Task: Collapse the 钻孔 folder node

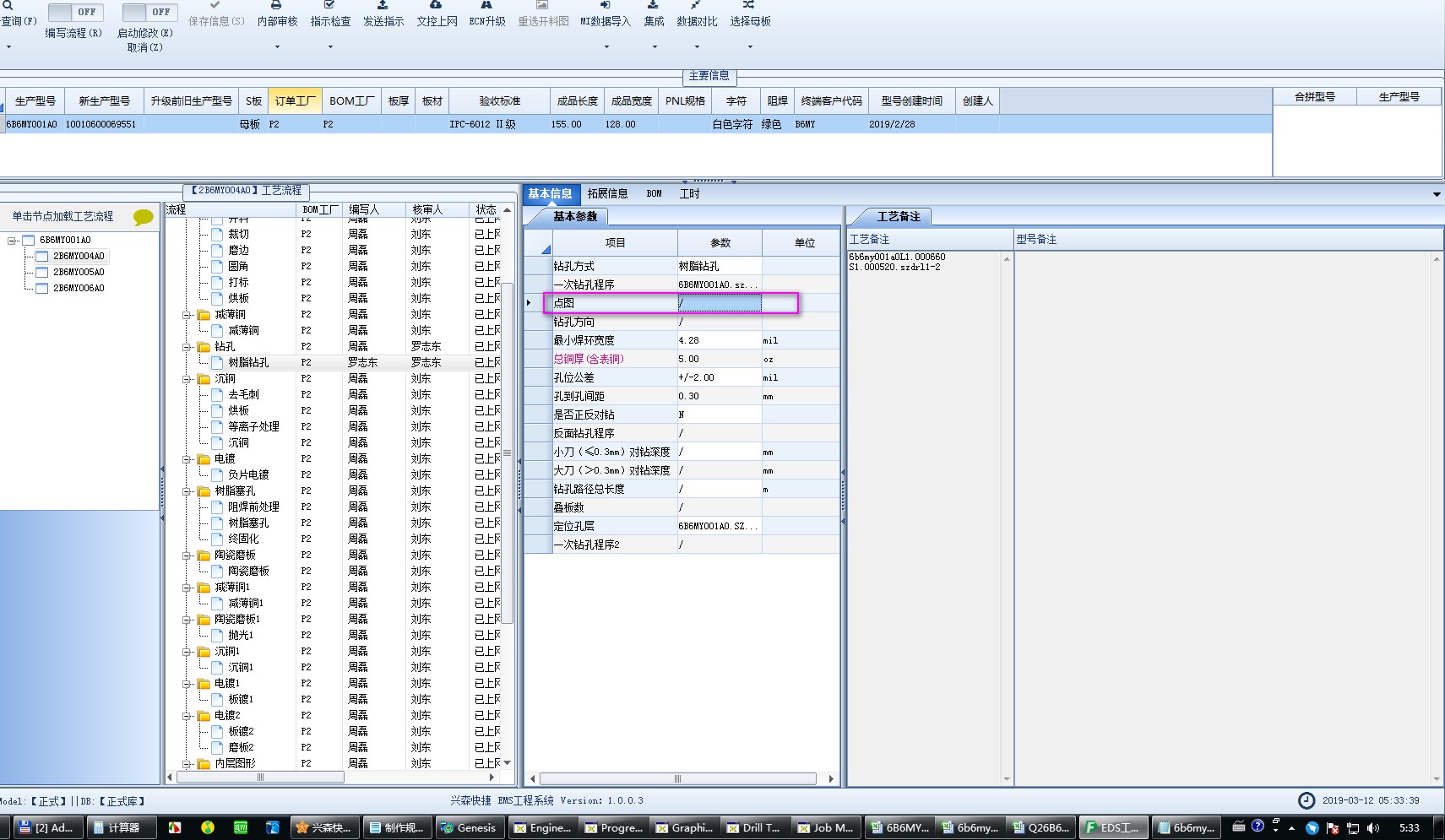Action: coord(187,346)
